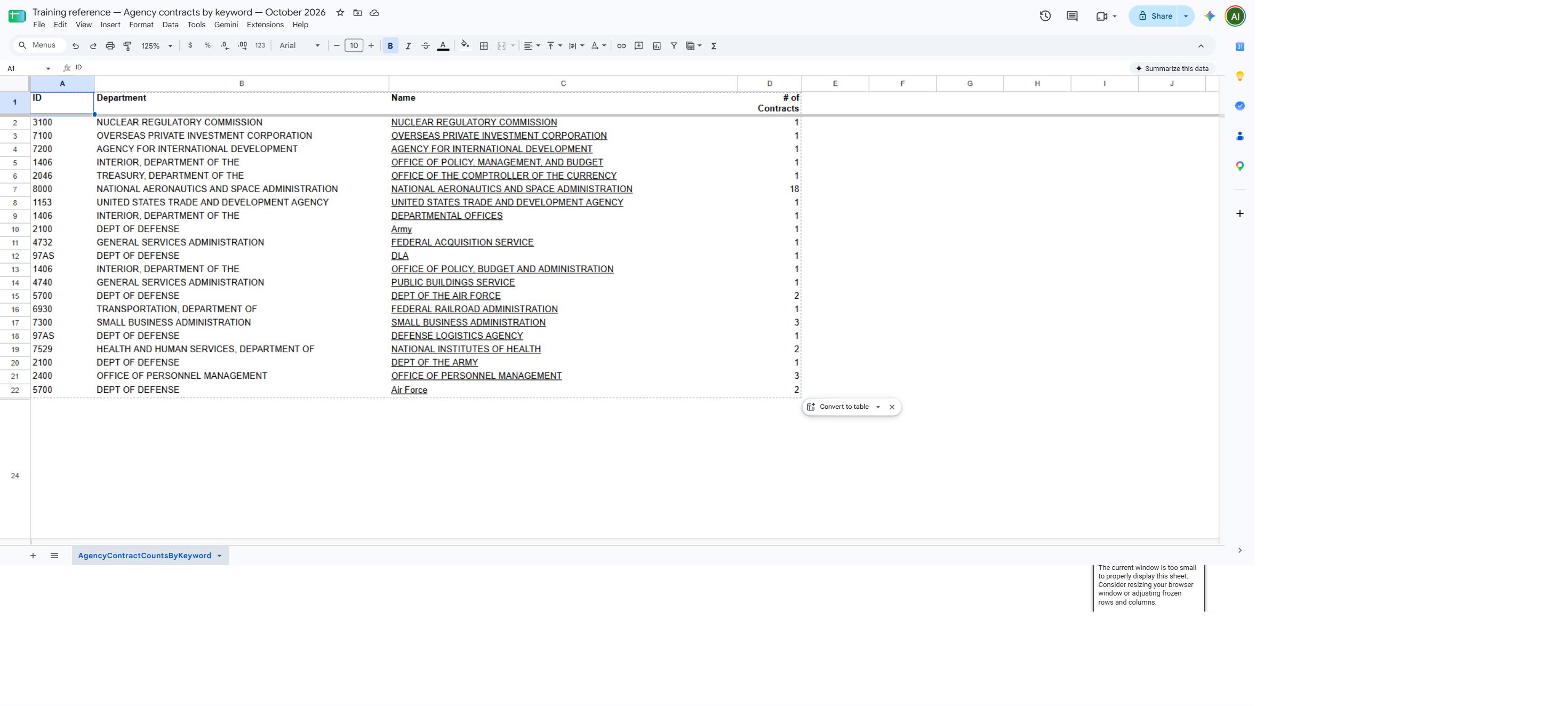Screen dimensions: 1568x706
Task: Dismiss the Convert to table chip
Action: coord(892,407)
